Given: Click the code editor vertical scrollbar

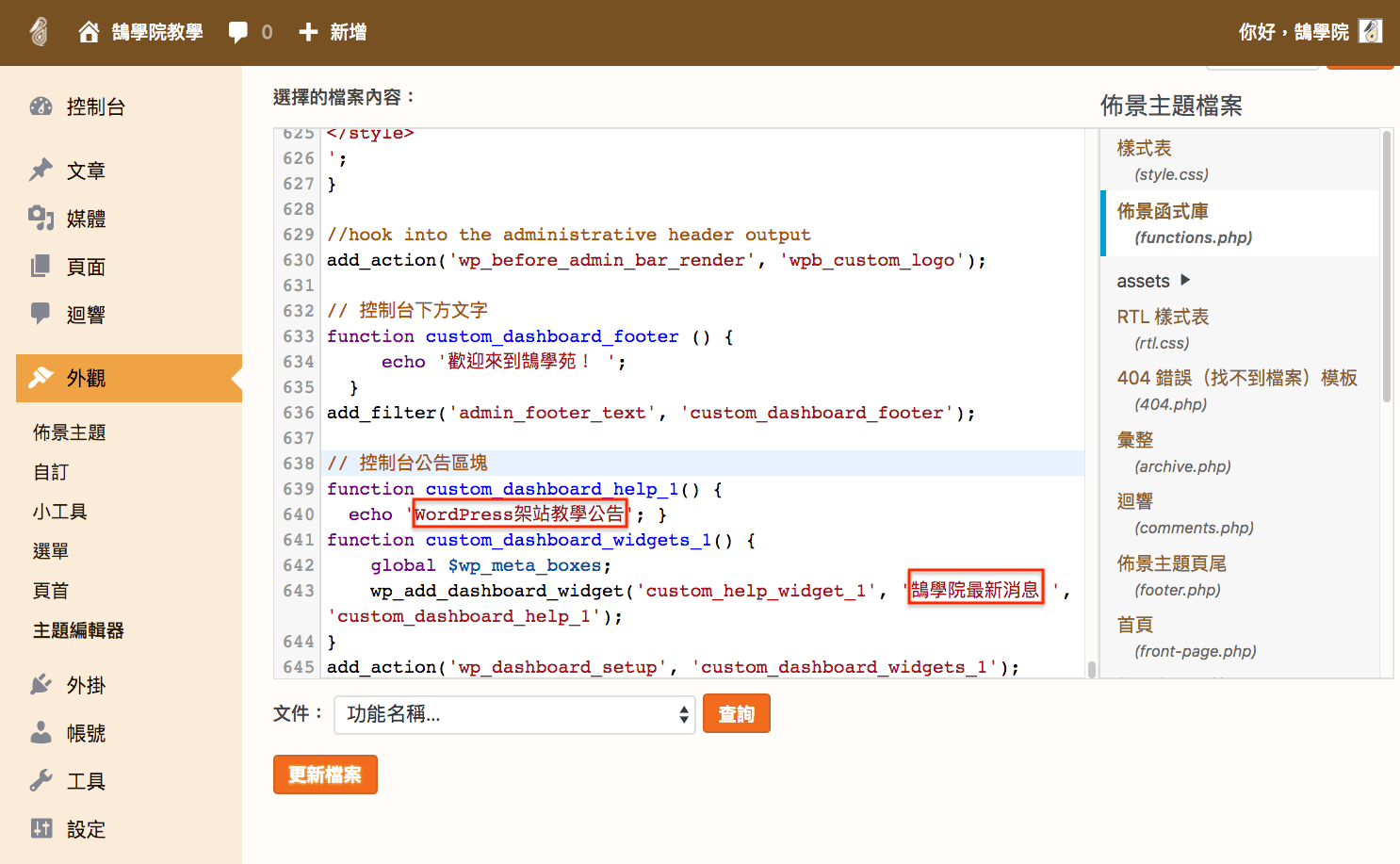Looking at the screenshot, I should 1092,670.
